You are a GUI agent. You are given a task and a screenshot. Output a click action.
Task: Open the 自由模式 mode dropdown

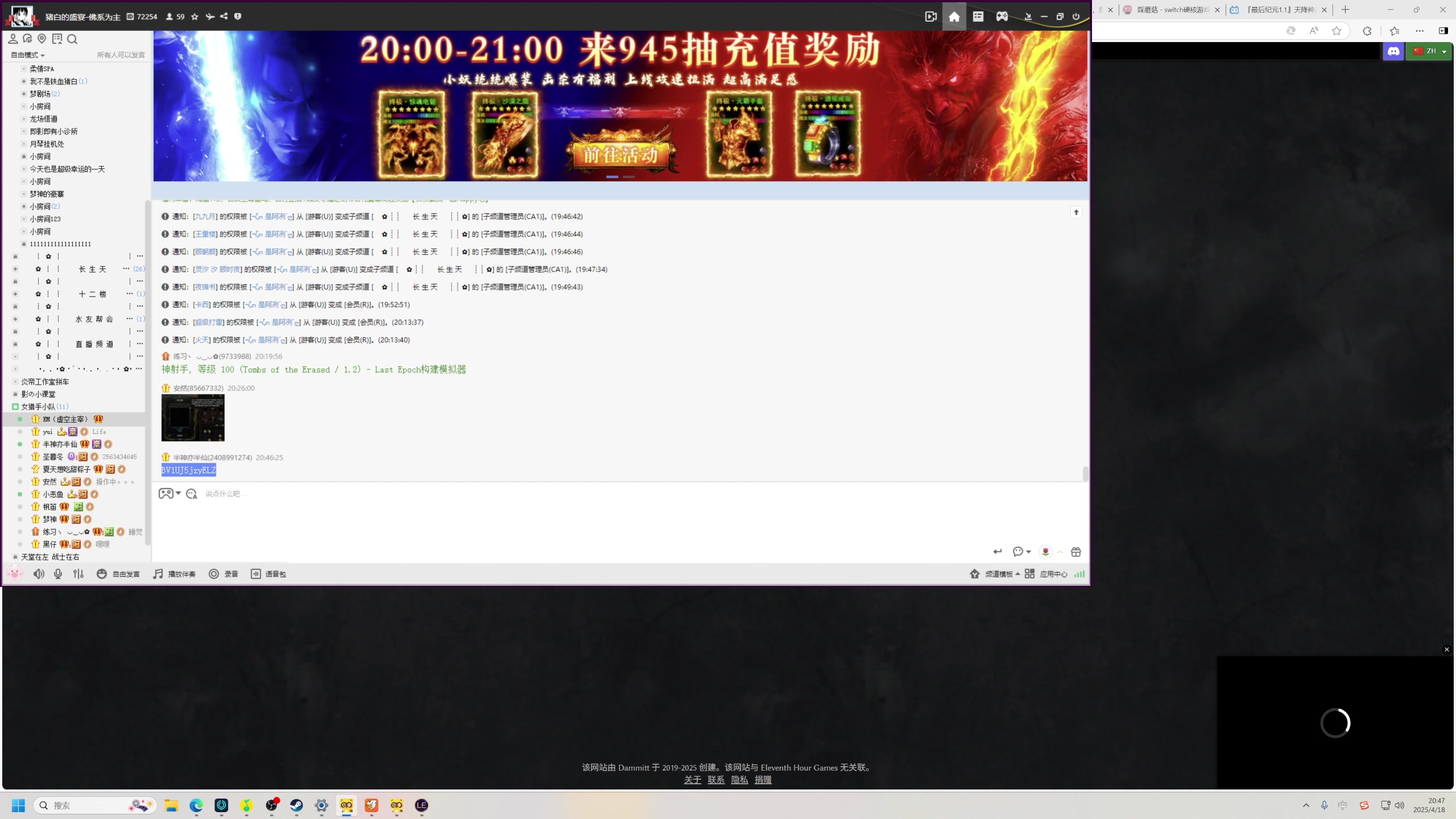[x=27, y=55]
